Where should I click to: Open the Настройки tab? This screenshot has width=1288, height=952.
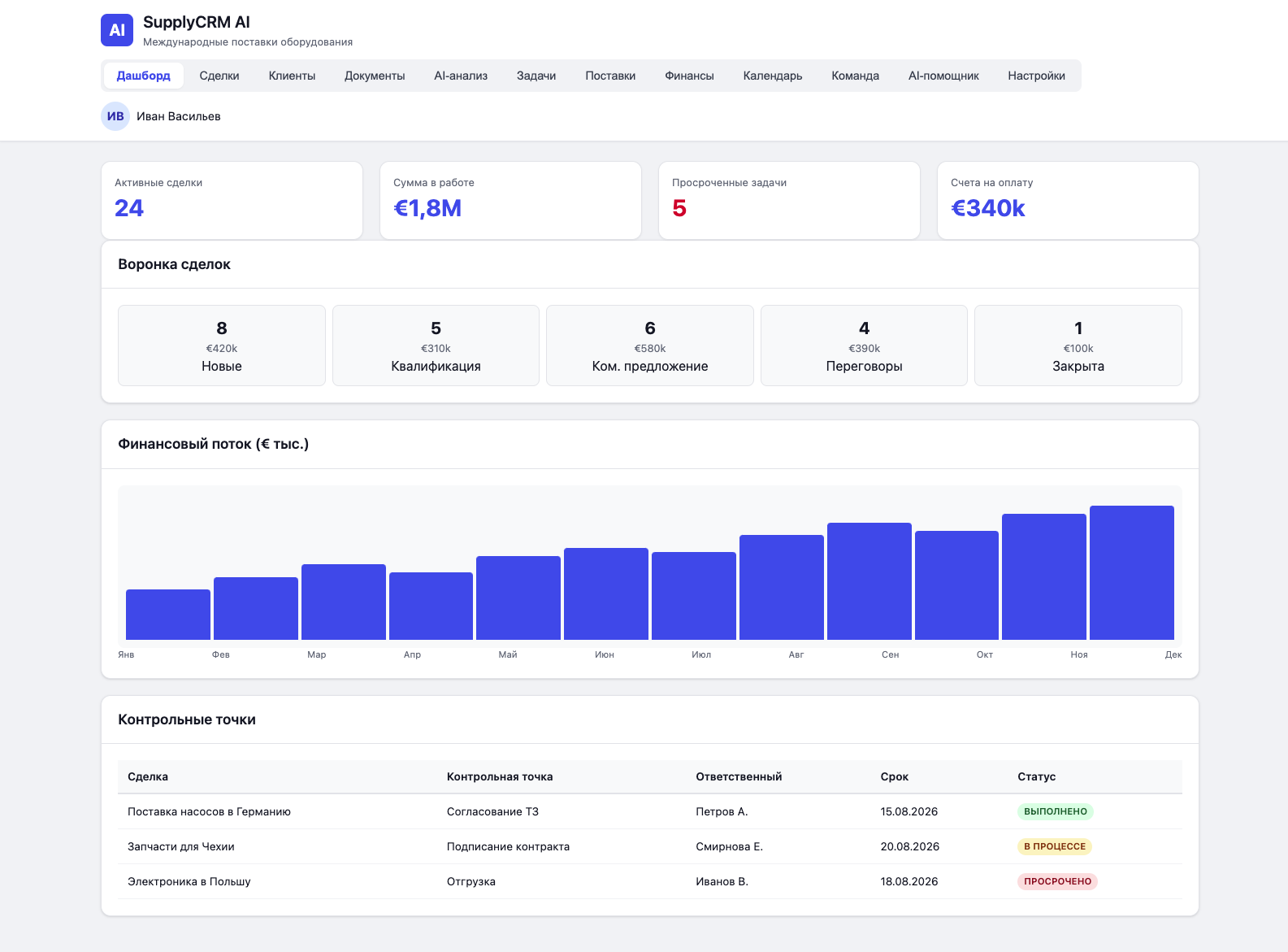(x=1036, y=76)
